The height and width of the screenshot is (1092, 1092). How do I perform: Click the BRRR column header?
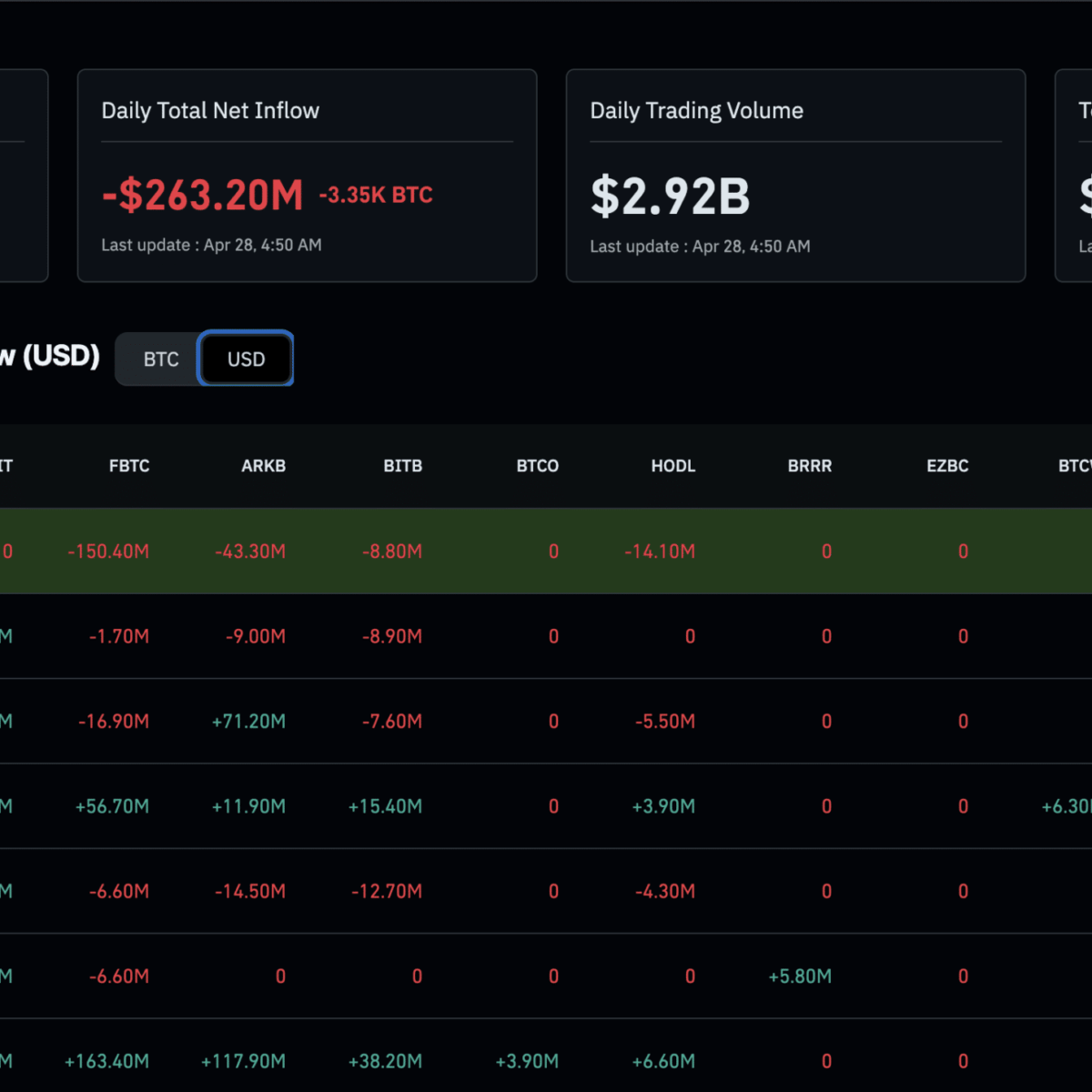click(809, 466)
